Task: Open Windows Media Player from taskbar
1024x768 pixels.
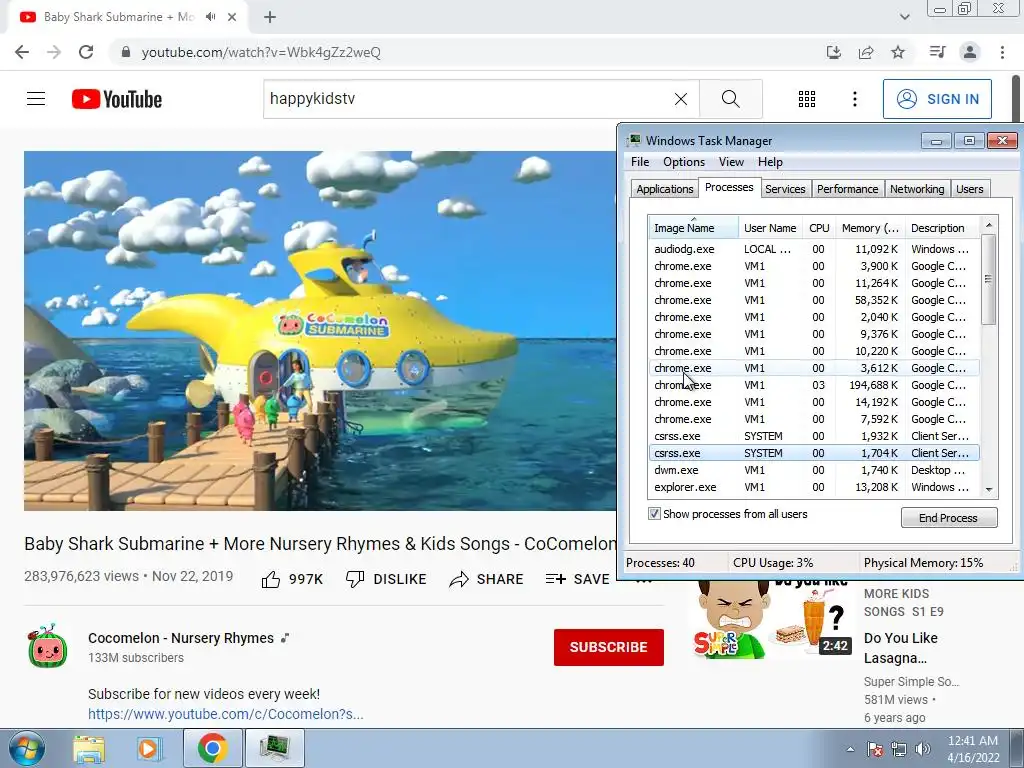Action: [x=148, y=749]
